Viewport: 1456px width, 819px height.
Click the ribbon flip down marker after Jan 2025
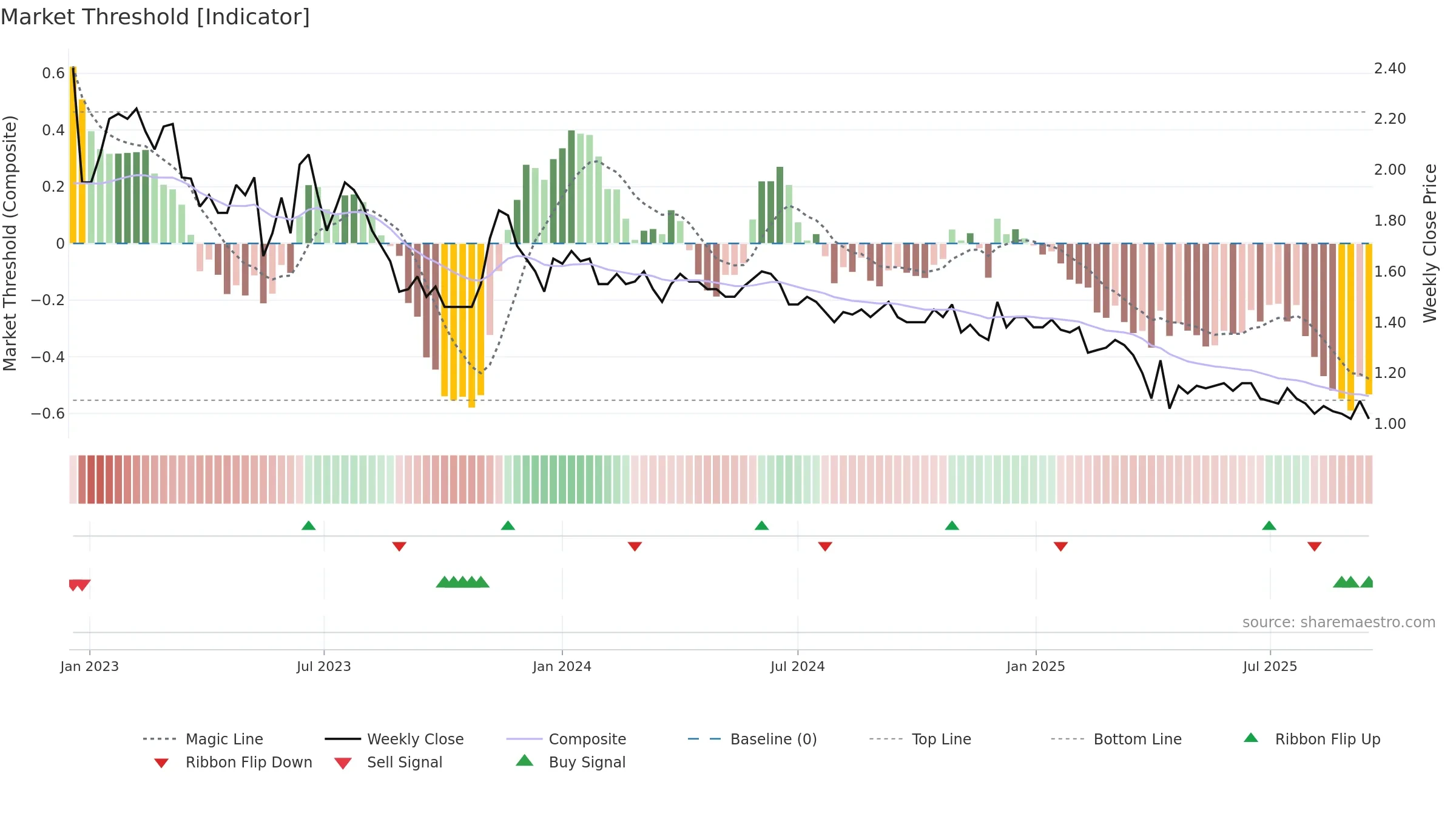(1060, 547)
